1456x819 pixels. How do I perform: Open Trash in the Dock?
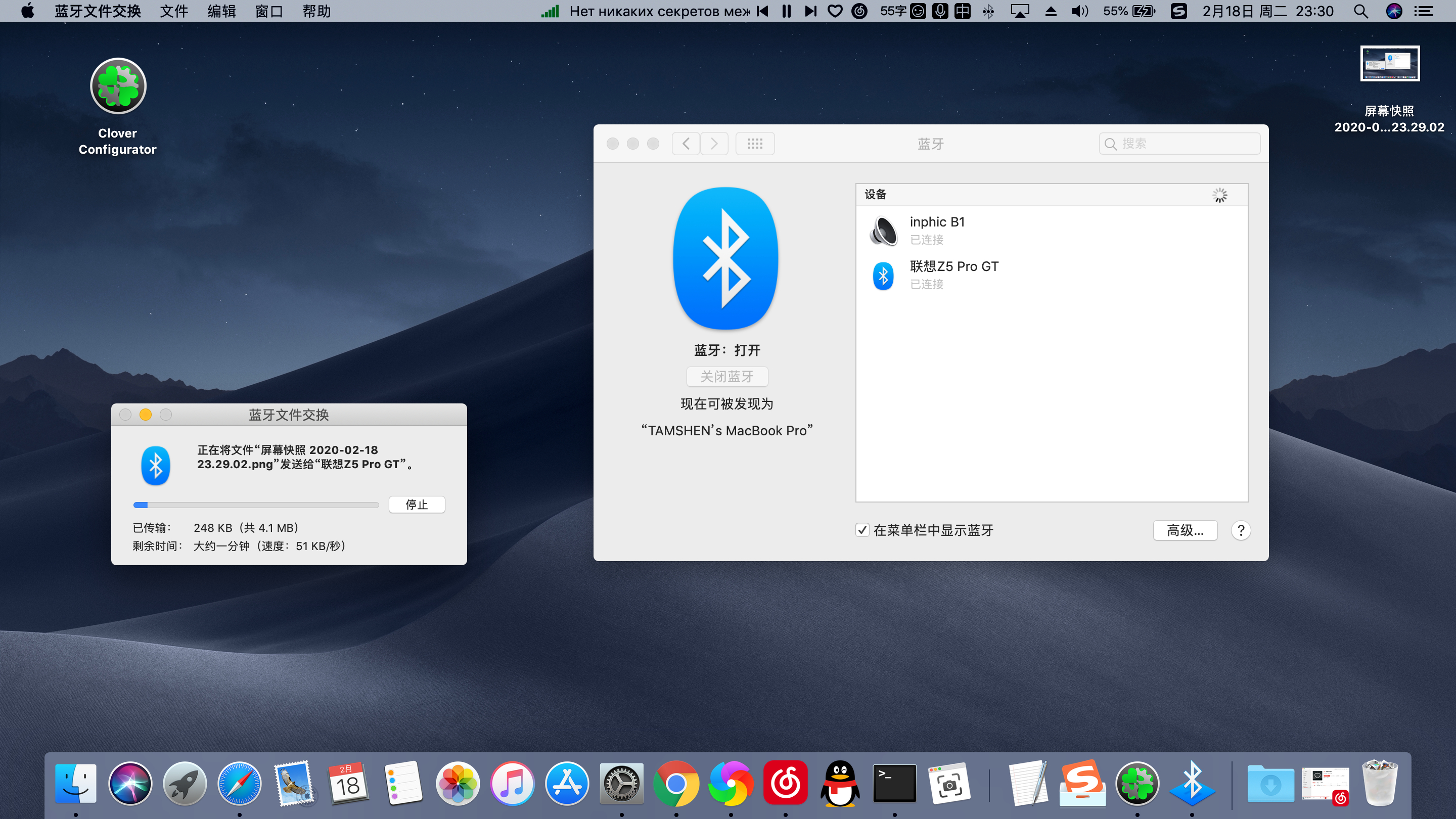1380,784
